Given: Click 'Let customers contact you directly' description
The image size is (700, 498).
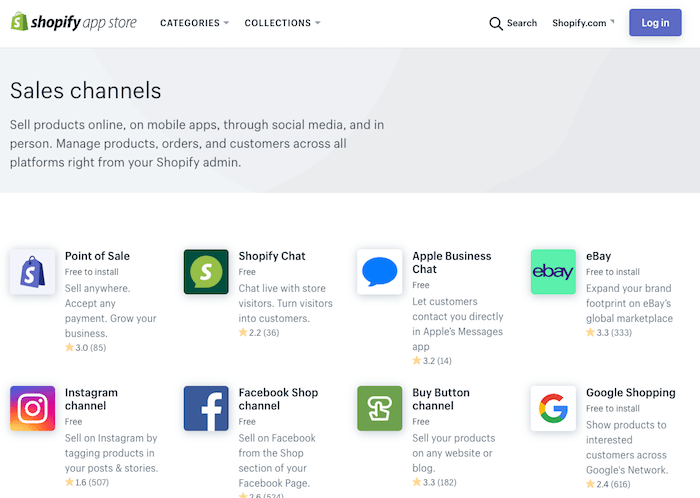Looking at the screenshot, I should (458, 324).
